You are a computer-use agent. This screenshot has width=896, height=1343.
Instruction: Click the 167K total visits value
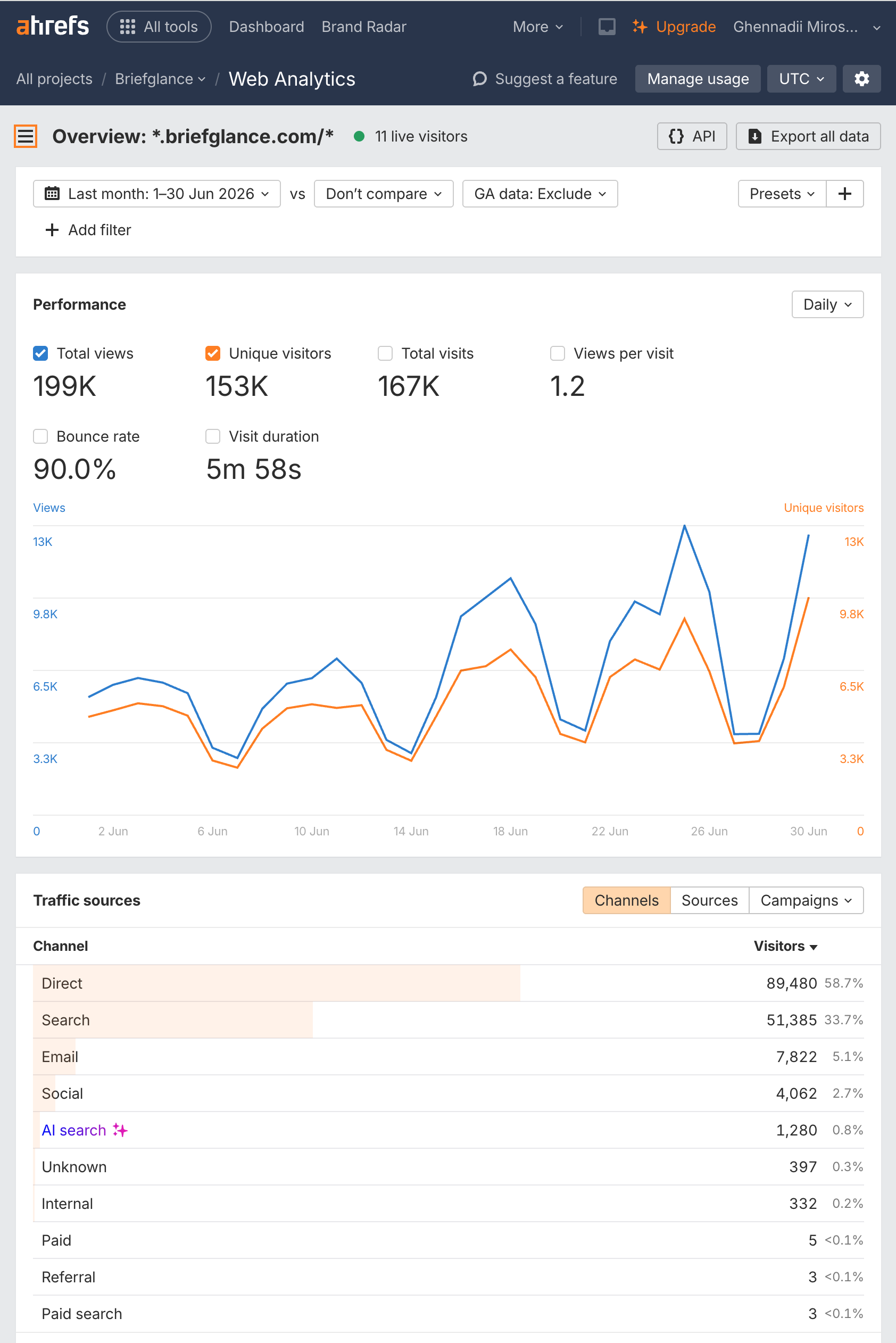click(x=409, y=386)
